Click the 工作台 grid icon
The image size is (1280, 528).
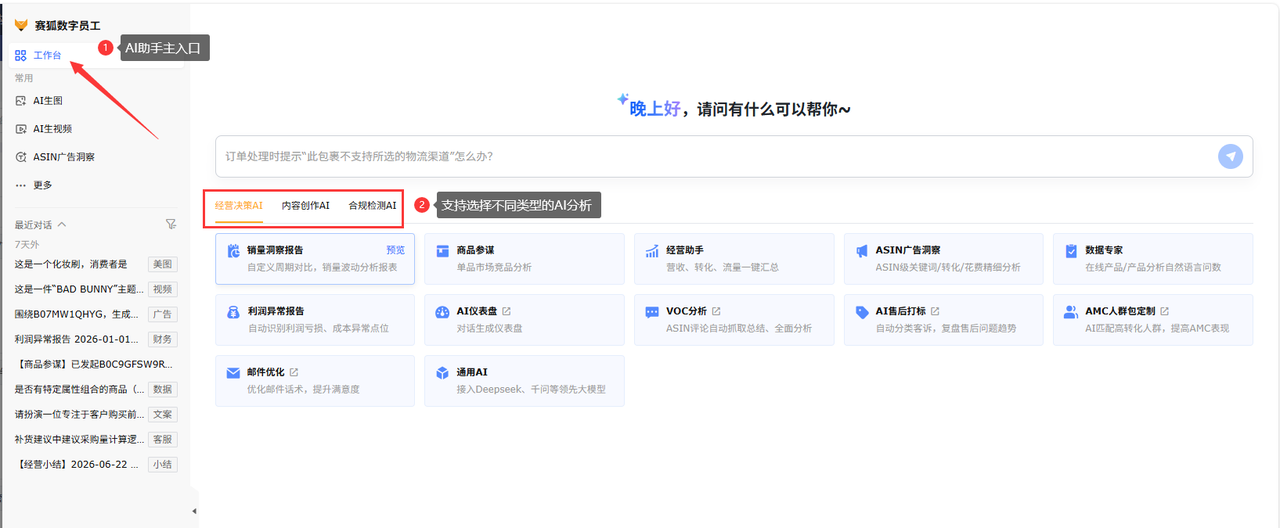click(x=21, y=55)
